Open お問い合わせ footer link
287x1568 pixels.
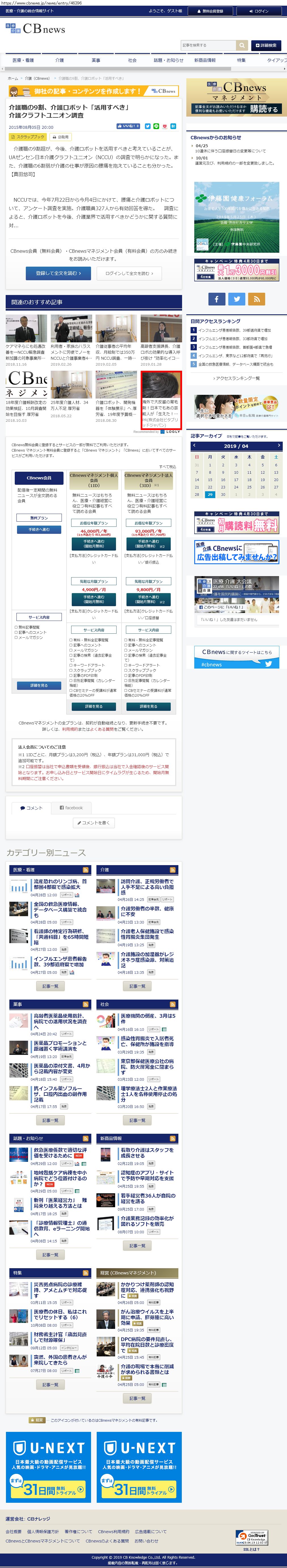pos(146,1541)
